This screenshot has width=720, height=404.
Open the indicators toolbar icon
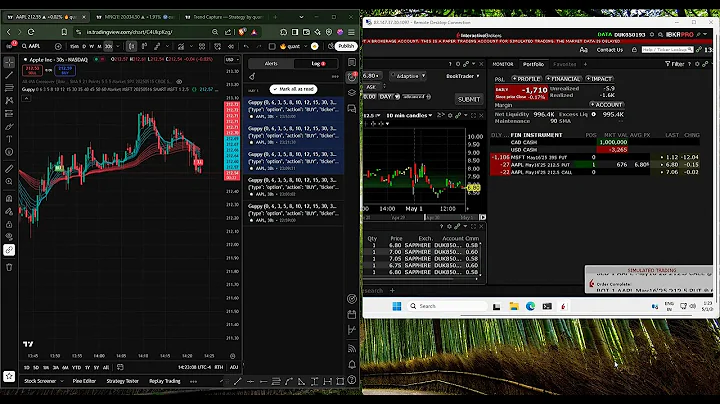click(181, 46)
